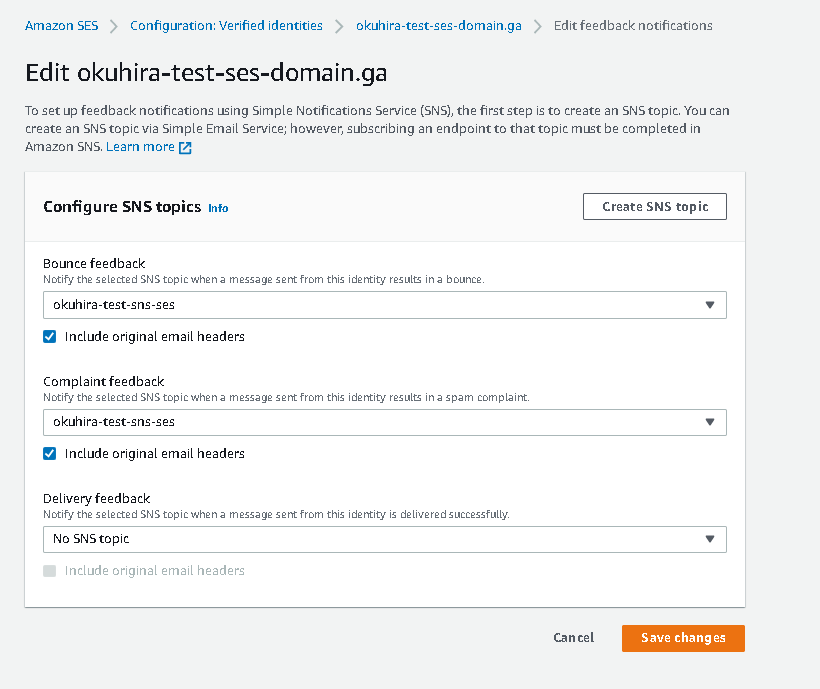Go to Amazon SES breadcrumb
820x689 pixels.
point(61,26)
